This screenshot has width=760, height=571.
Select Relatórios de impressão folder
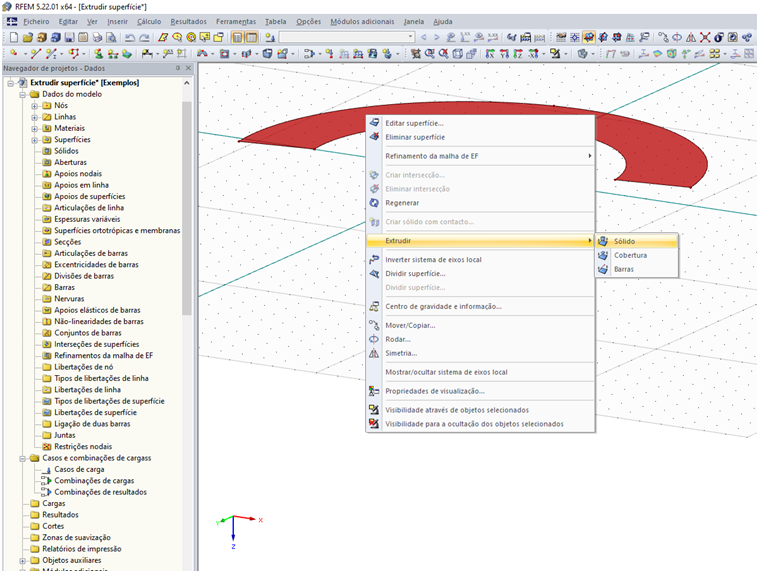tap(81, 549)
